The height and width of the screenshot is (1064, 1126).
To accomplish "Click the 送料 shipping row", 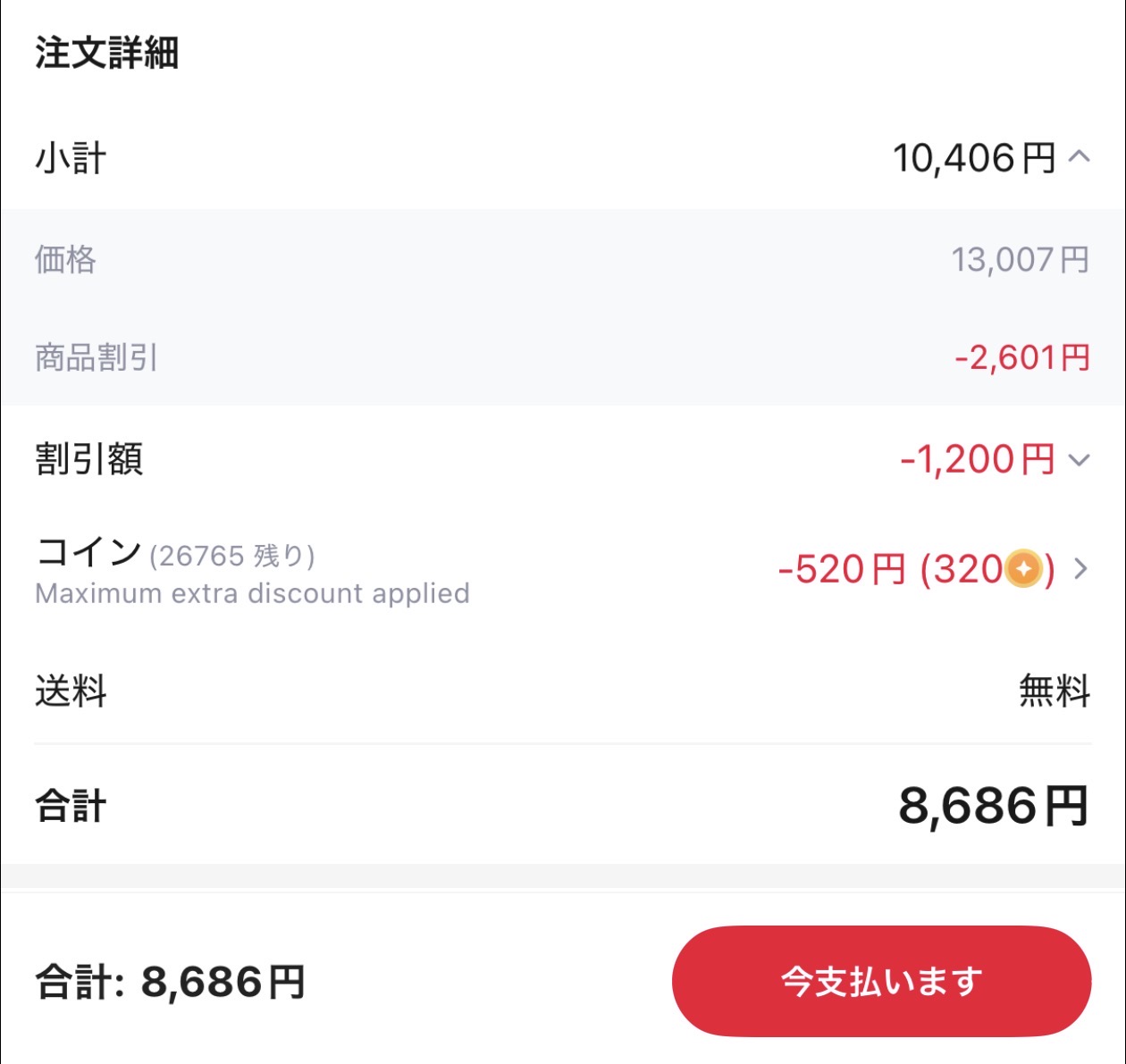I will [x=71, y=691].
